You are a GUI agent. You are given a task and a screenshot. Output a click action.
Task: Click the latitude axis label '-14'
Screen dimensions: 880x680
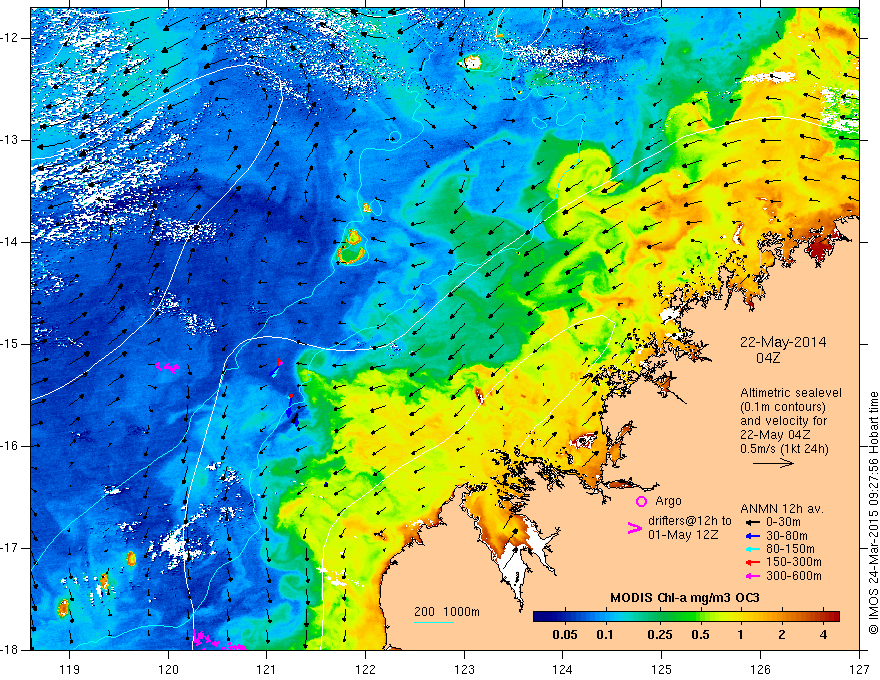coord(11,242)
